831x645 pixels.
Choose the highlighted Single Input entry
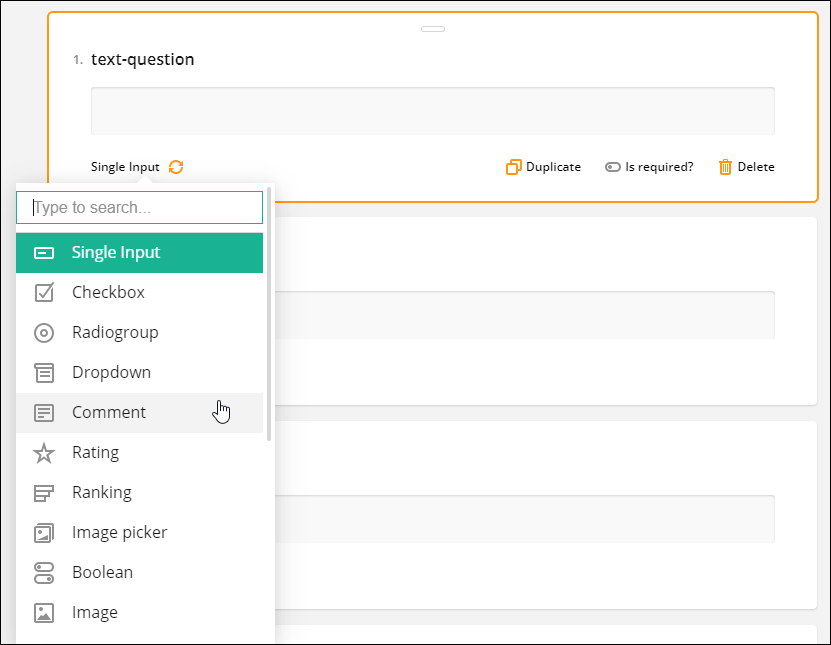[139, 253]
